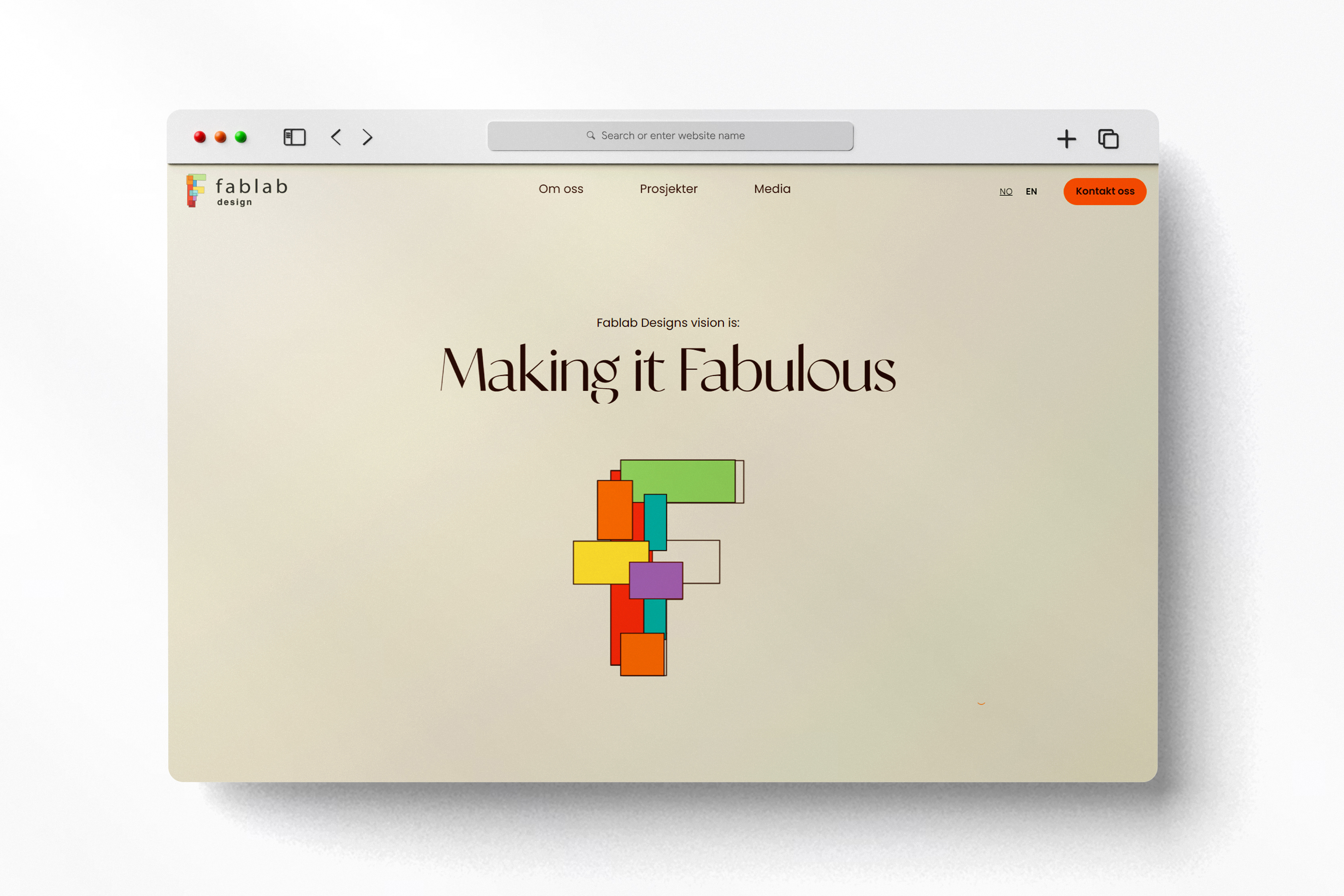Screen dimensions: 1344x896
Task: Click the orange minimize window dot
Action: (220, 137)
